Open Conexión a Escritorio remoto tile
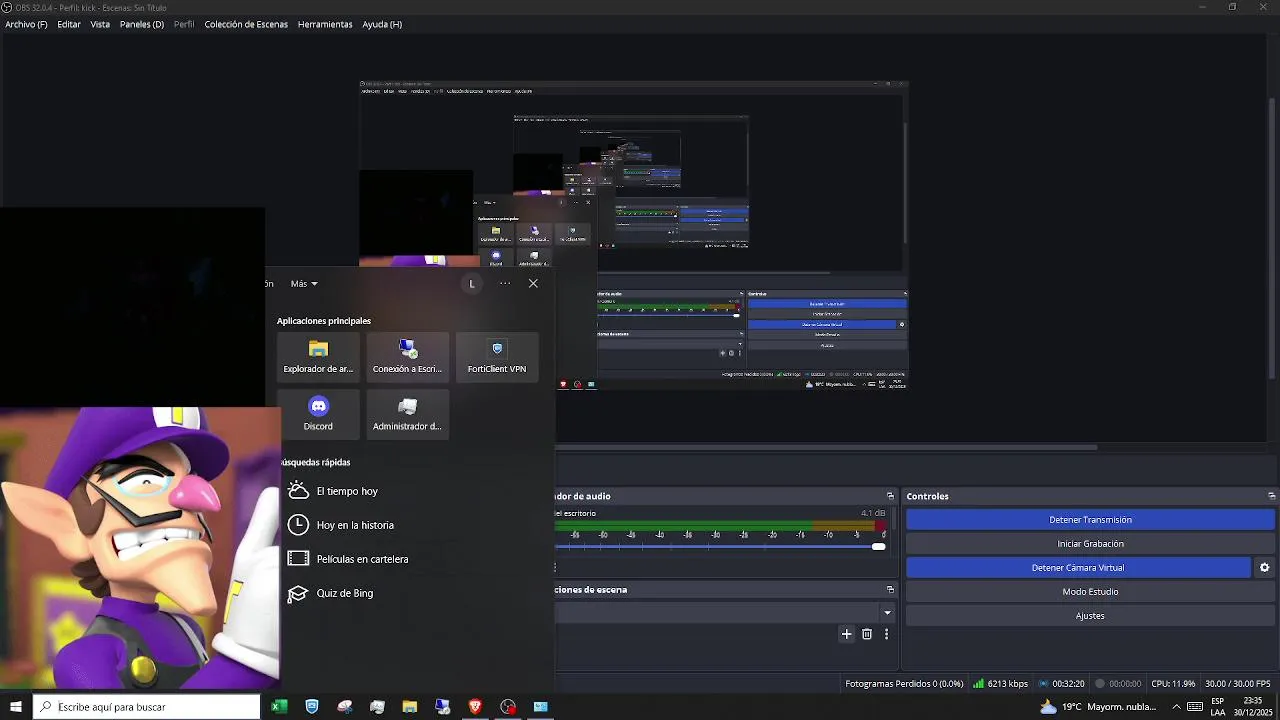 point(407,357)
